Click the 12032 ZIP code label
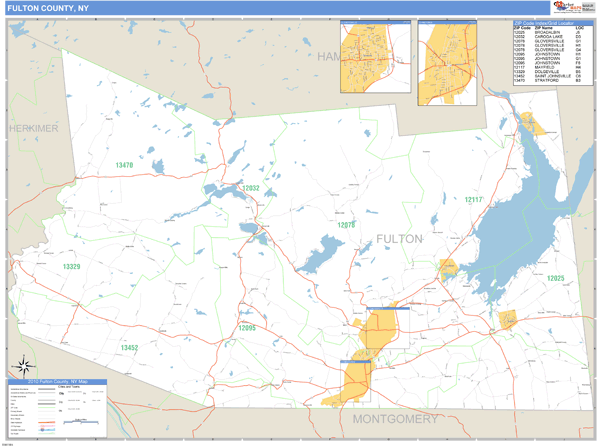Viewport: 600px width, 446px height. click(250, 188)
